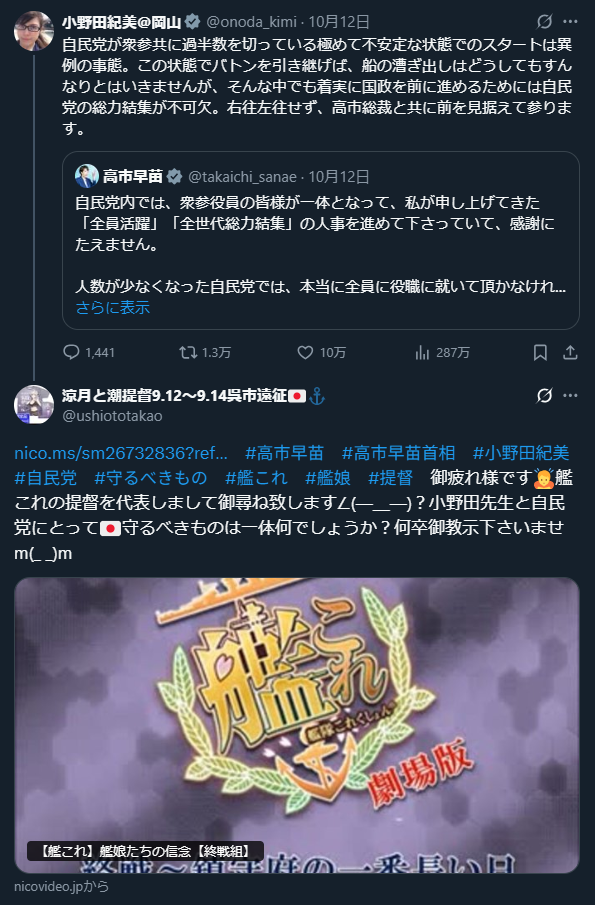Click the reply icon with 1,441 replies
The image size is (595, 905).
pos(71,352)
